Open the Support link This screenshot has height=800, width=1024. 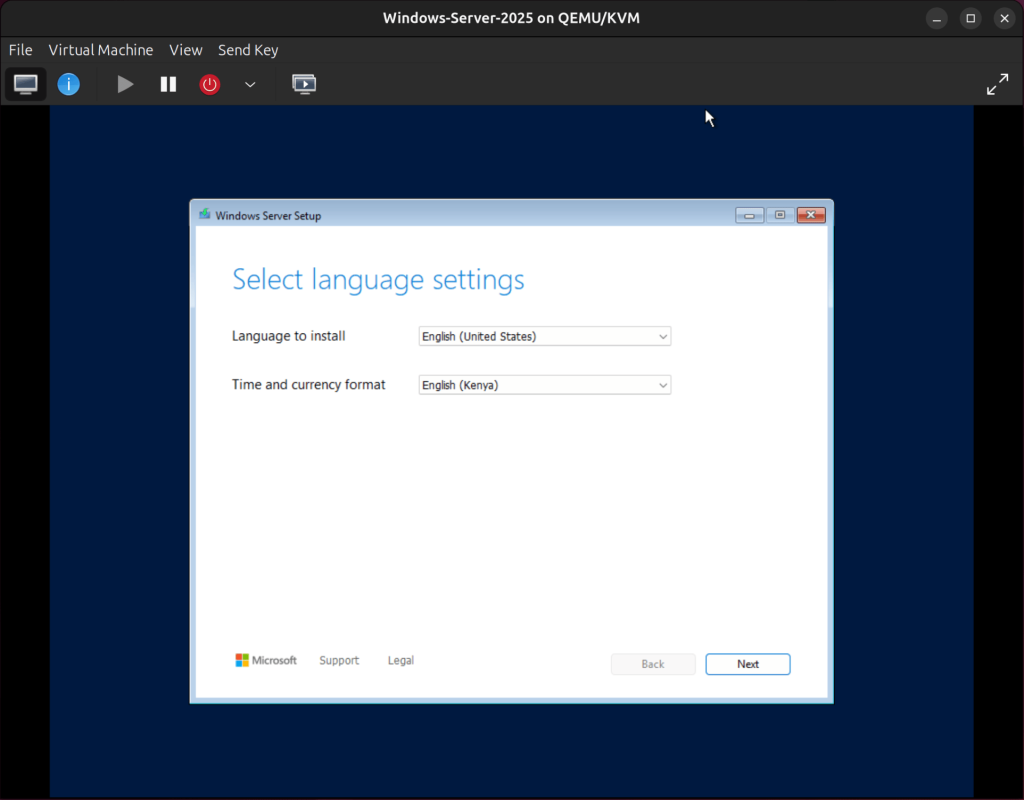(x=339, y=660)
